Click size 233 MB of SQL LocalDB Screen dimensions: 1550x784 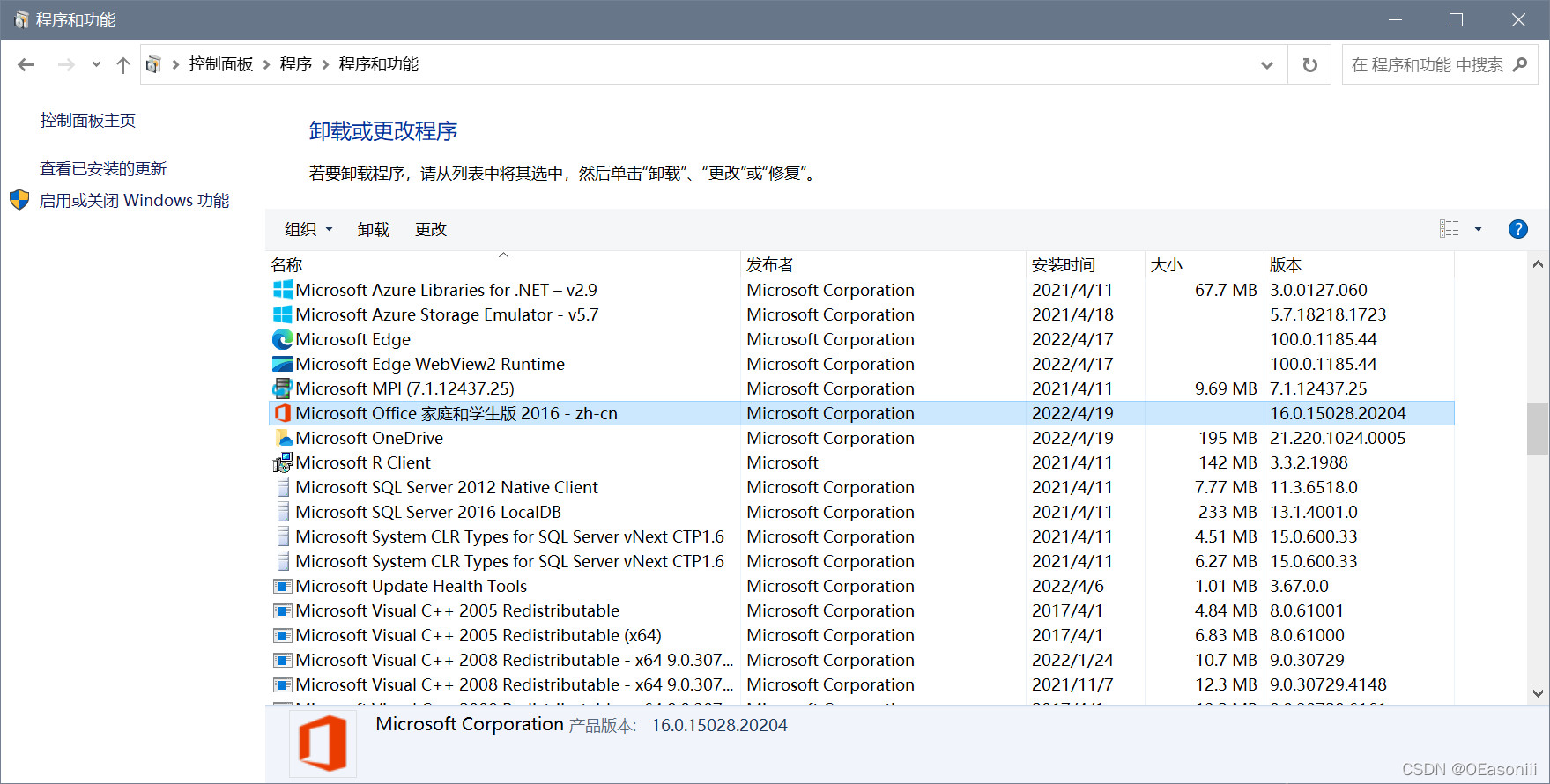pos(1227,512)
